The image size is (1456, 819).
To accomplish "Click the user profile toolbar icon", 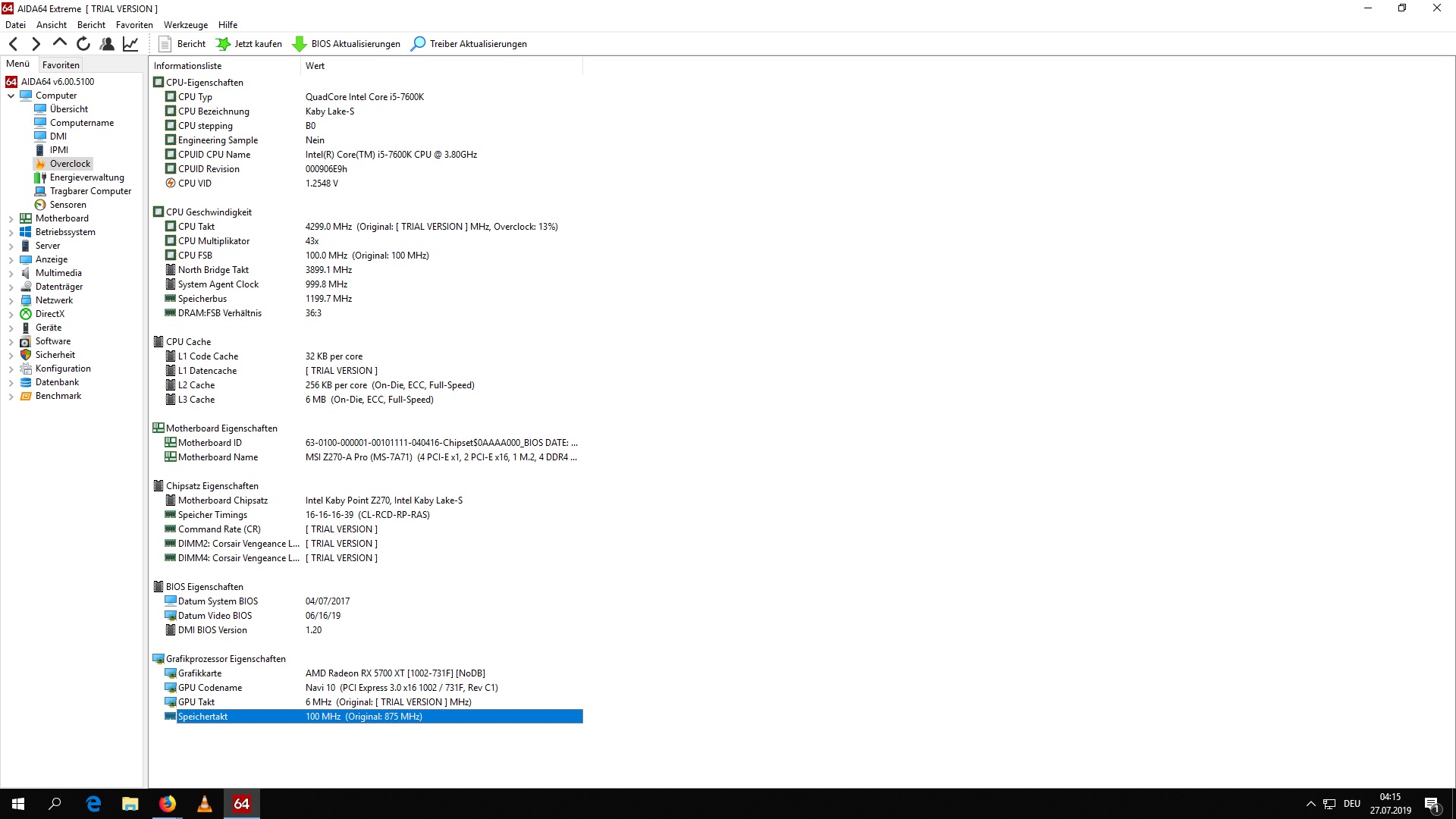I will (107, 44).
